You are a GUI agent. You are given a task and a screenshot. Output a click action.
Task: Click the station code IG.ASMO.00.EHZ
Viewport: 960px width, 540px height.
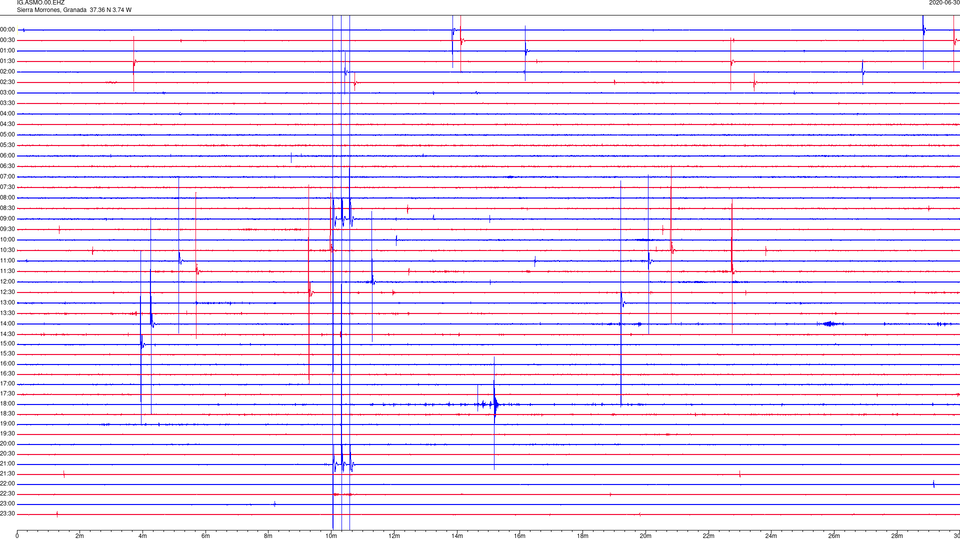tap(40, 3)
